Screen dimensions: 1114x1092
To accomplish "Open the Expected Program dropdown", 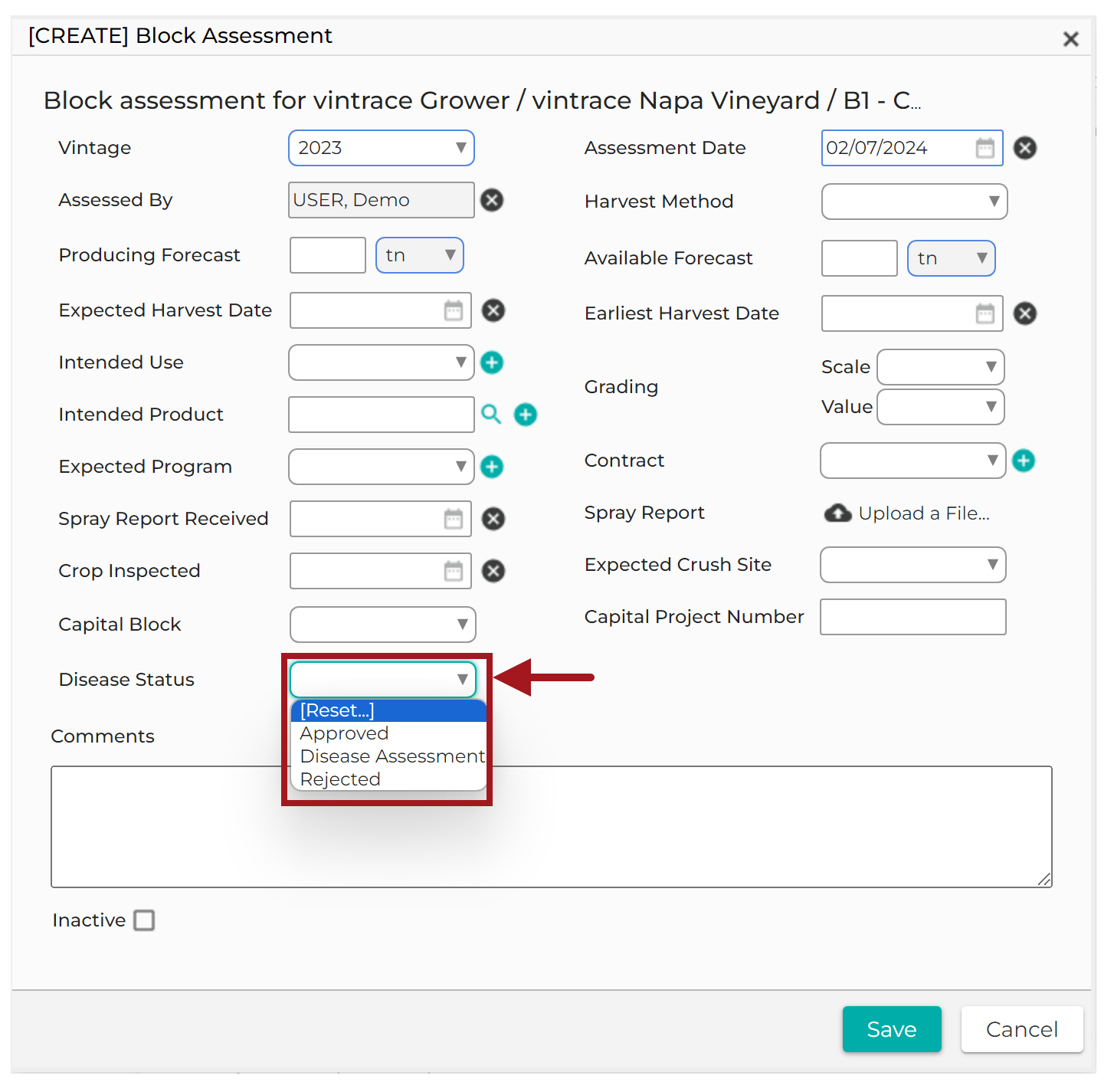I will pos(382,467).
